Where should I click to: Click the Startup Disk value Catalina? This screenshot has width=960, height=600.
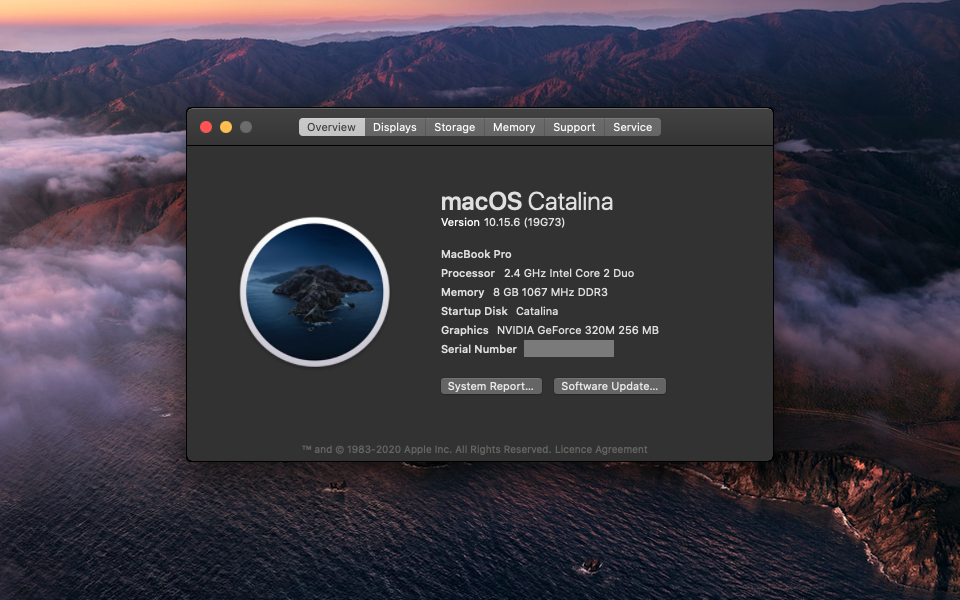(x=537, y=311)
